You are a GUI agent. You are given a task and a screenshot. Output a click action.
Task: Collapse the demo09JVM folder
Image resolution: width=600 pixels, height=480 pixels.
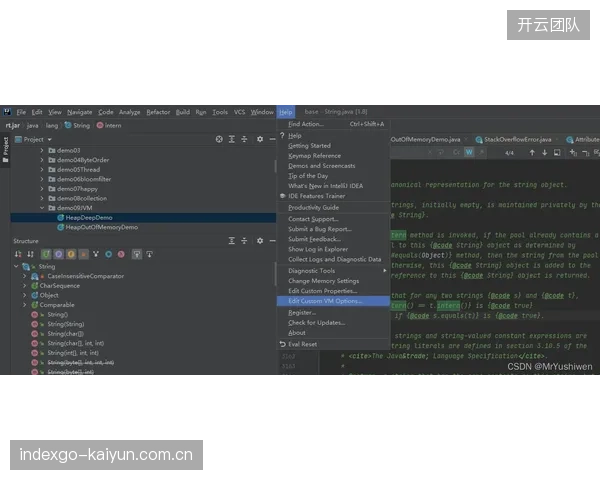coord(42,208)
